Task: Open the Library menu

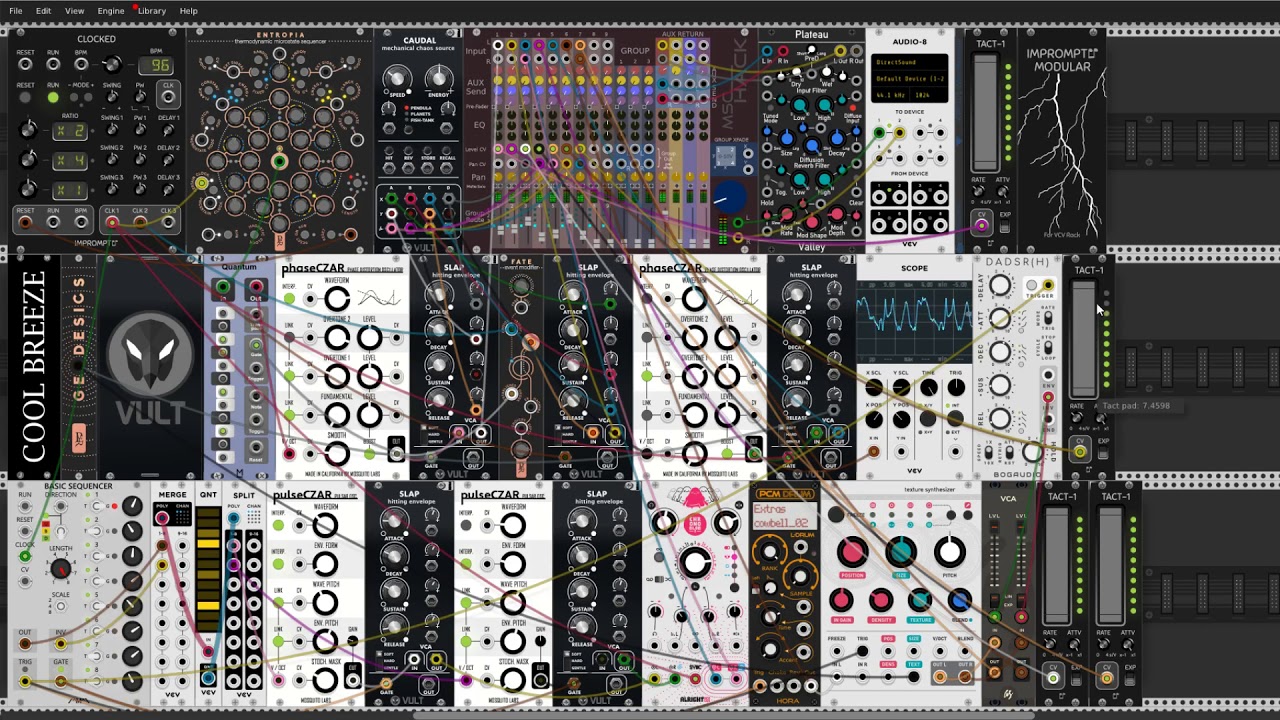Action: (152, 11)
